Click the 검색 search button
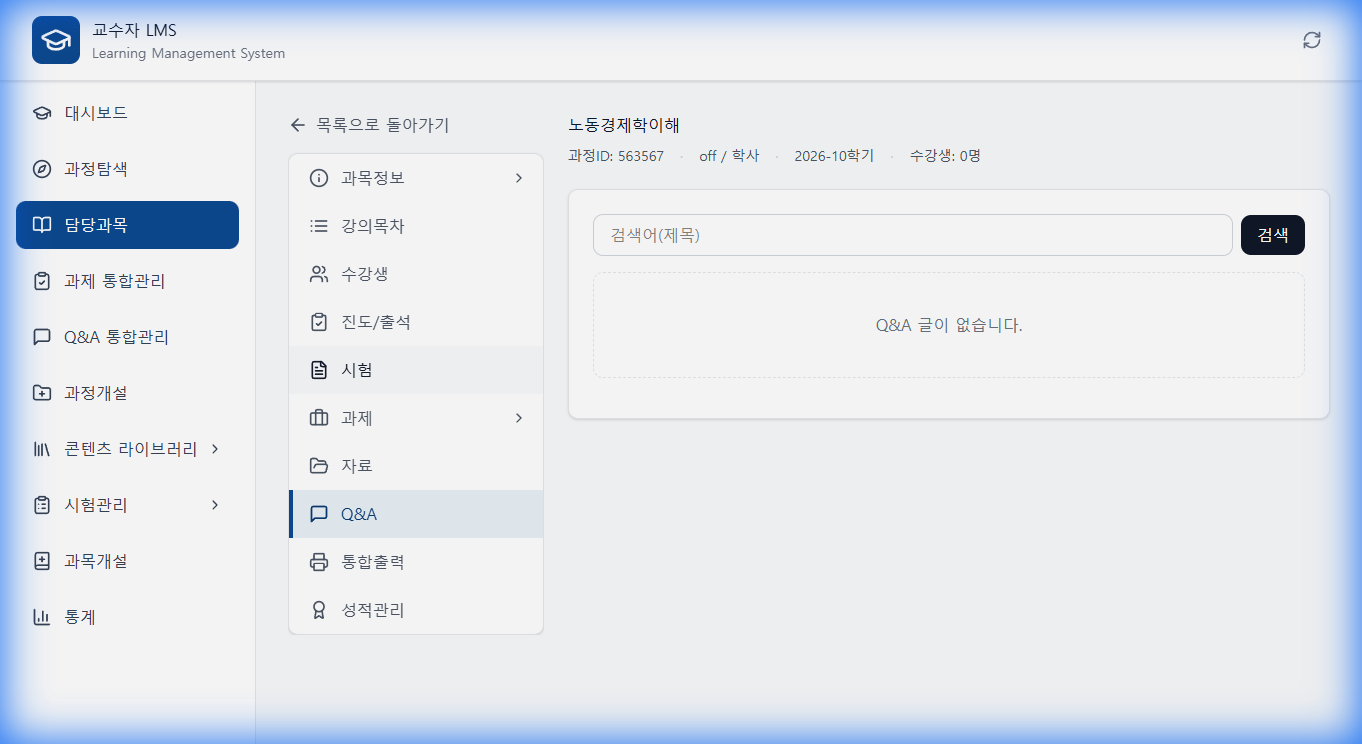The height and width of the screenshot is (744, 1362). [x=1272, y=235]
